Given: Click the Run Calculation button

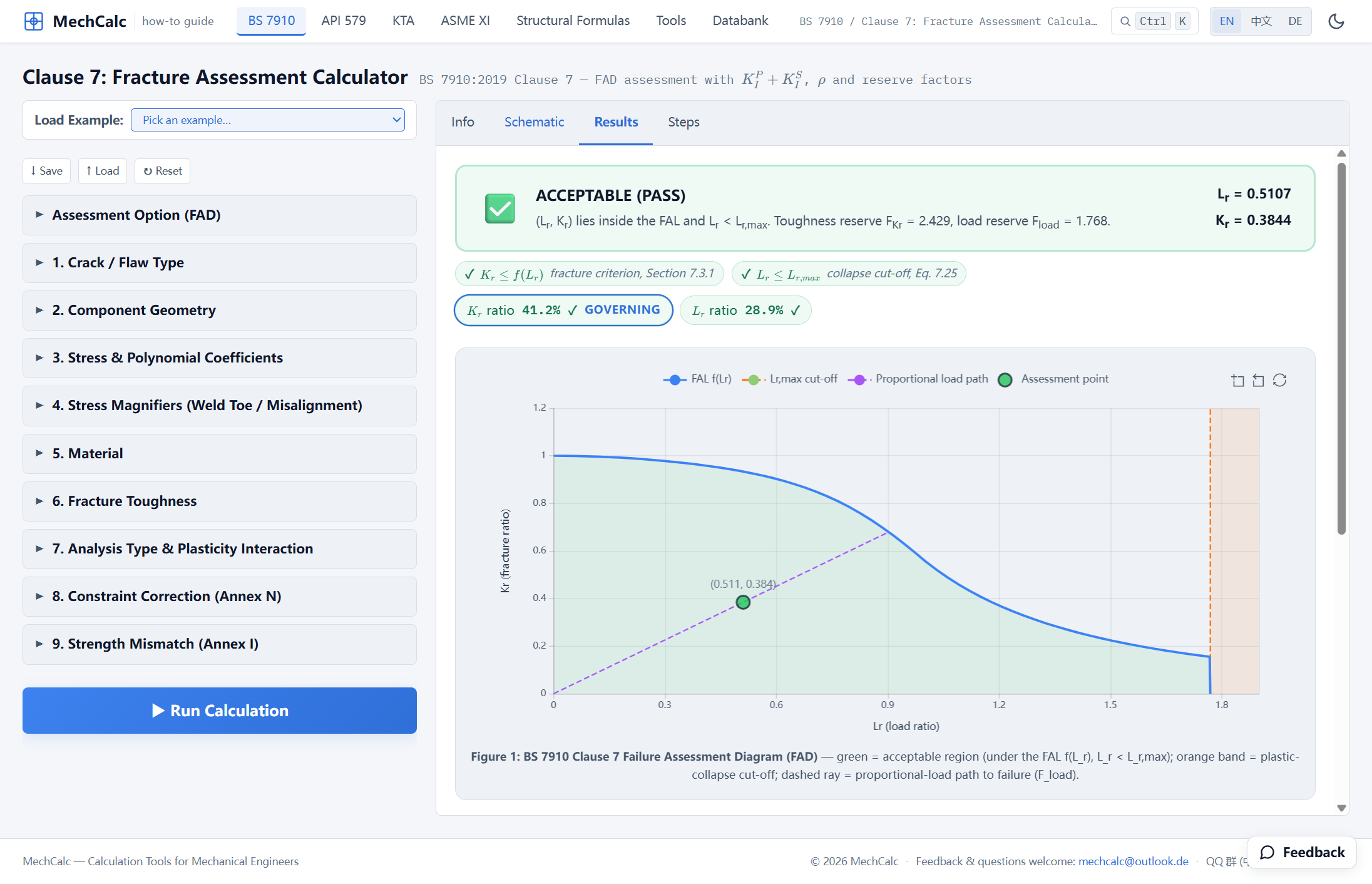Looking at the screenshot, I should [x=220, y=711].
